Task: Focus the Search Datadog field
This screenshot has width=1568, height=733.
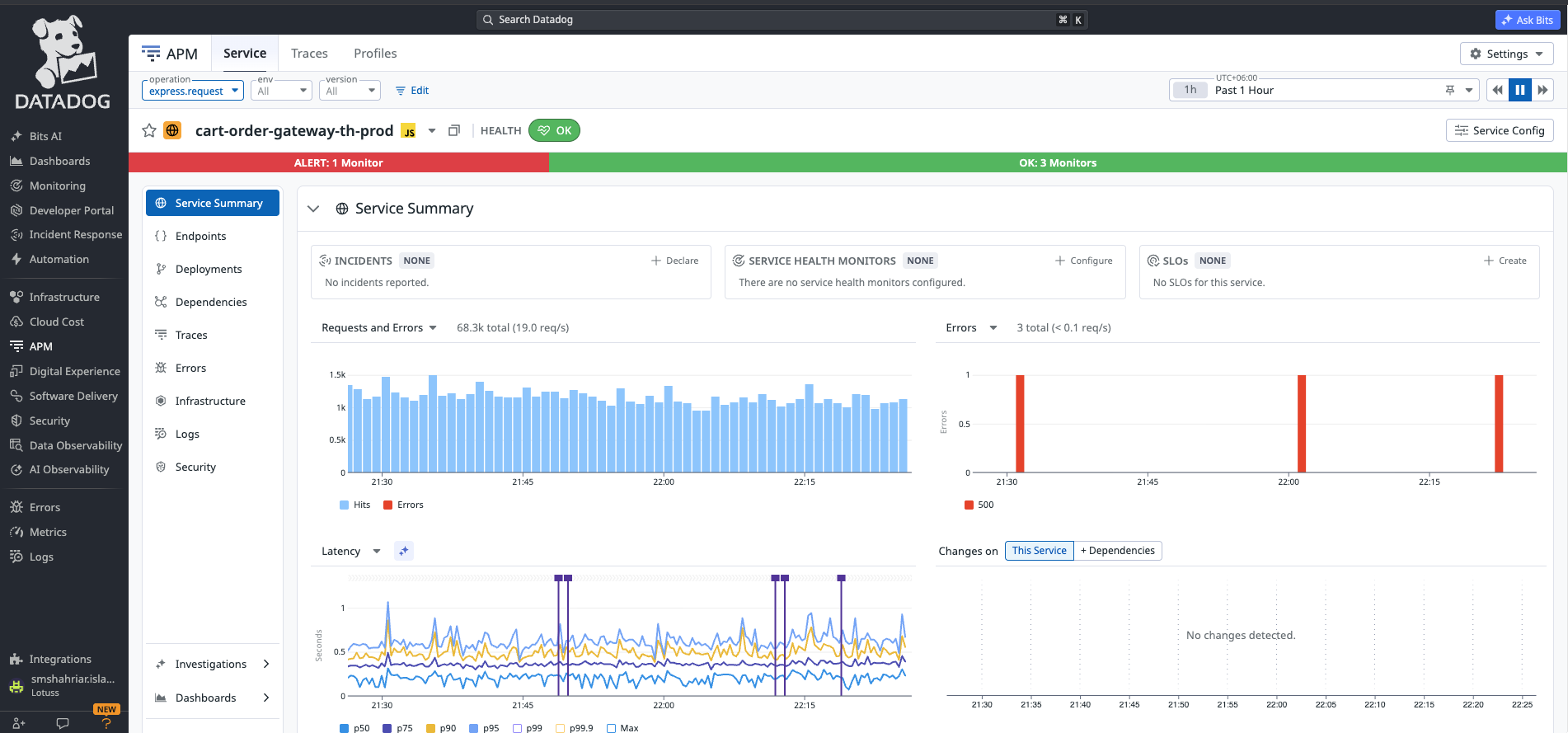Action: click(782, 20)
